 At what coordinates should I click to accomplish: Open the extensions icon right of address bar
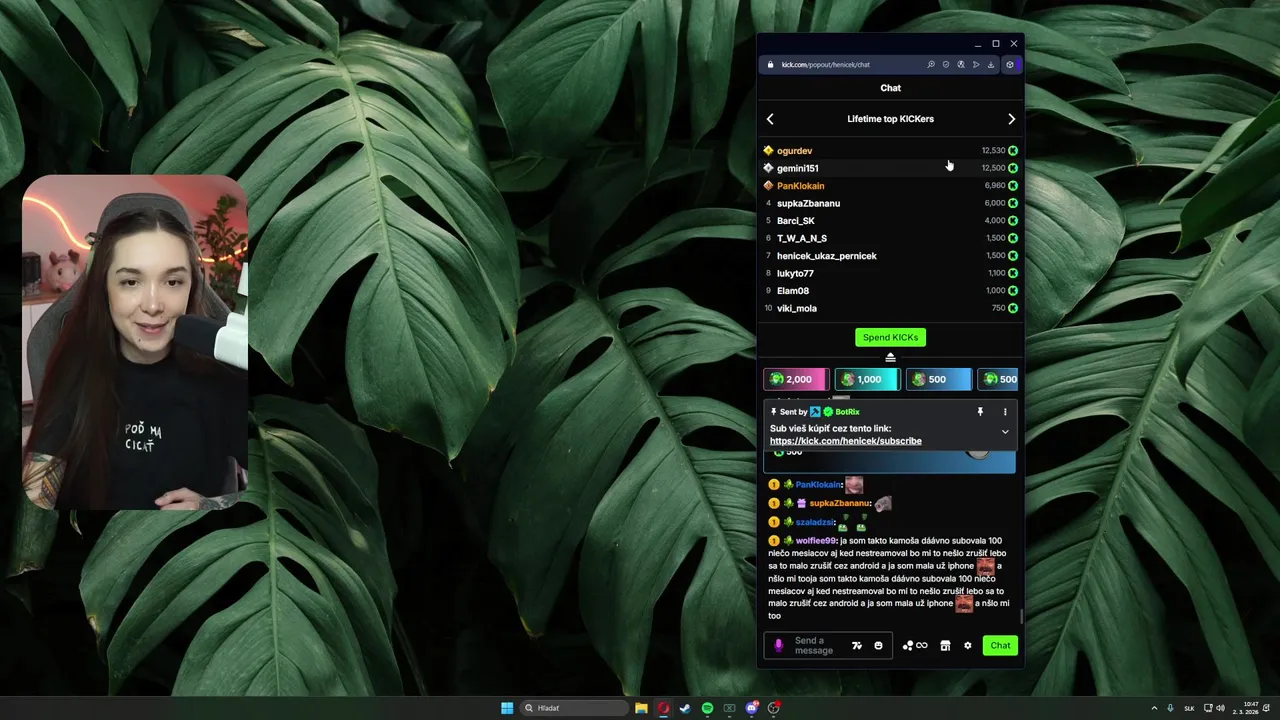(x=1010, y=65)
